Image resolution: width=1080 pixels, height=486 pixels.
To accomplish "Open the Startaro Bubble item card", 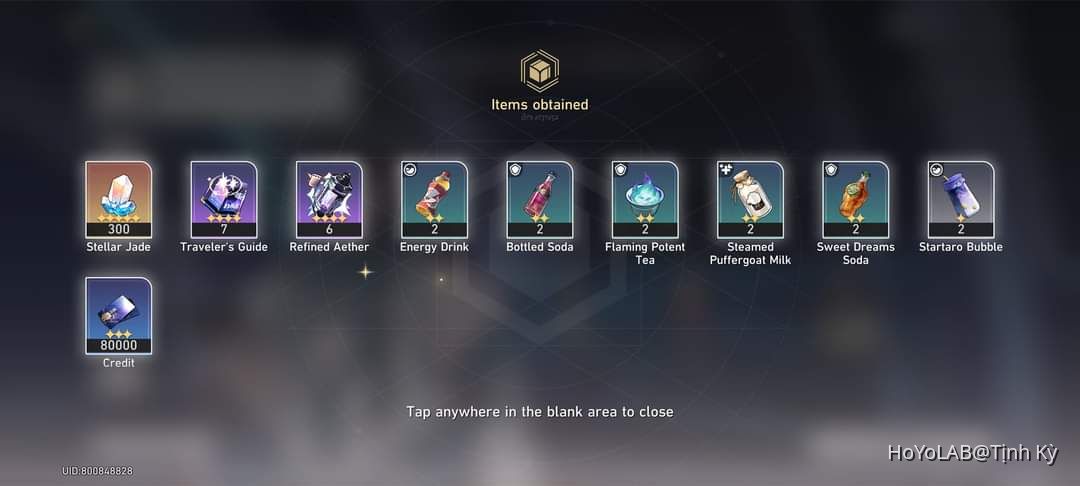I will [962, 200].
